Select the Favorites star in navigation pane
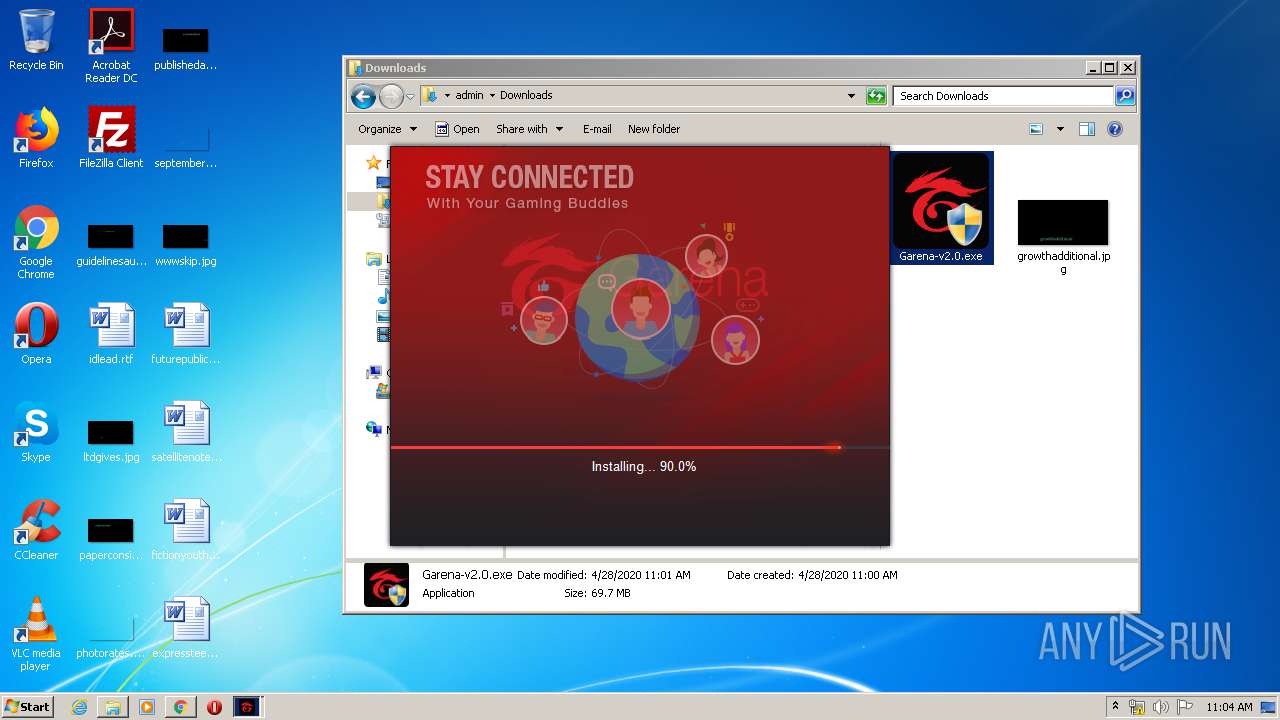Screen dimensions: 1280x720 pyautogui.click(x=374, y=162)
